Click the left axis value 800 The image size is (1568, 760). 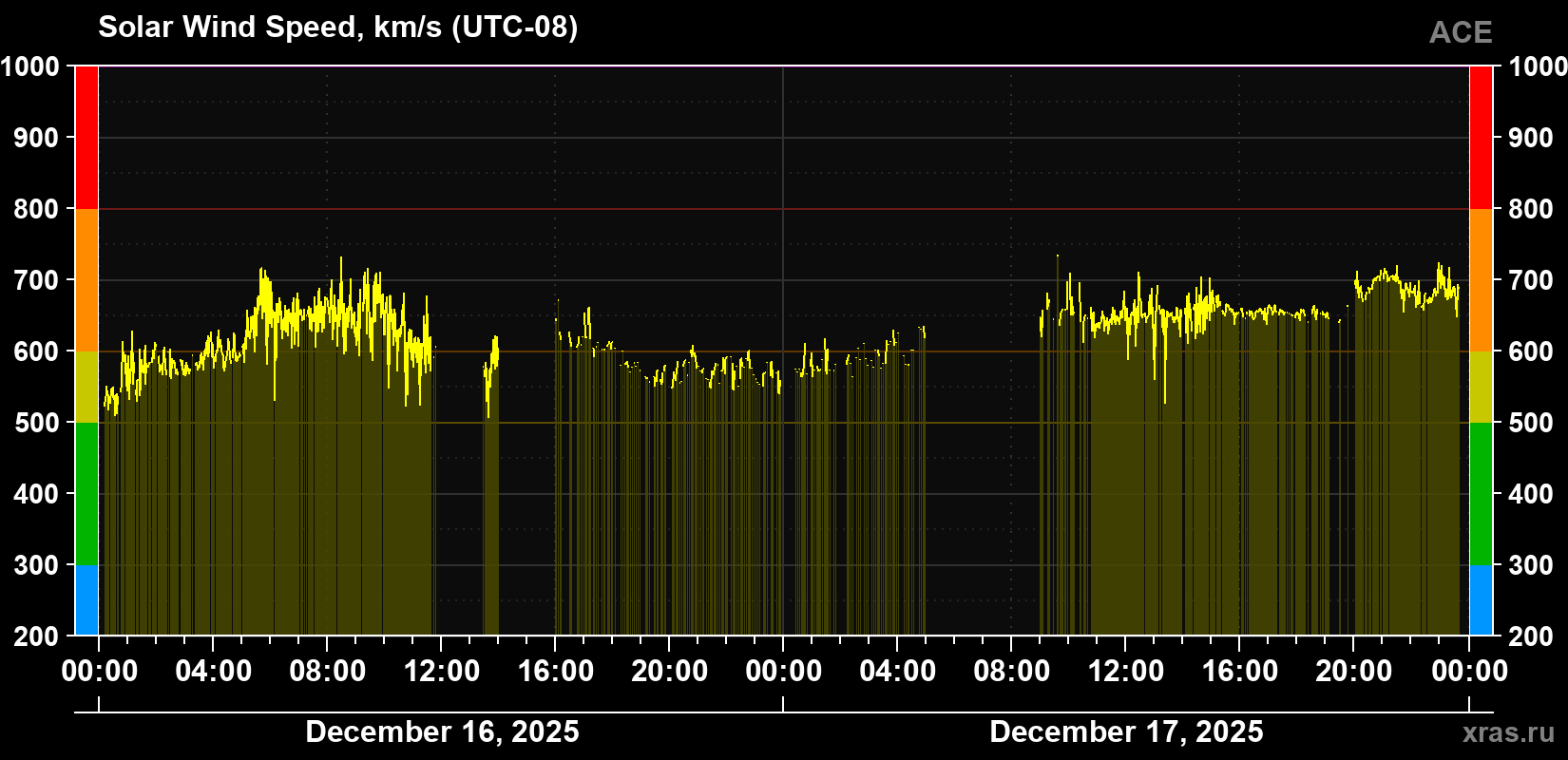coord(36,209)
